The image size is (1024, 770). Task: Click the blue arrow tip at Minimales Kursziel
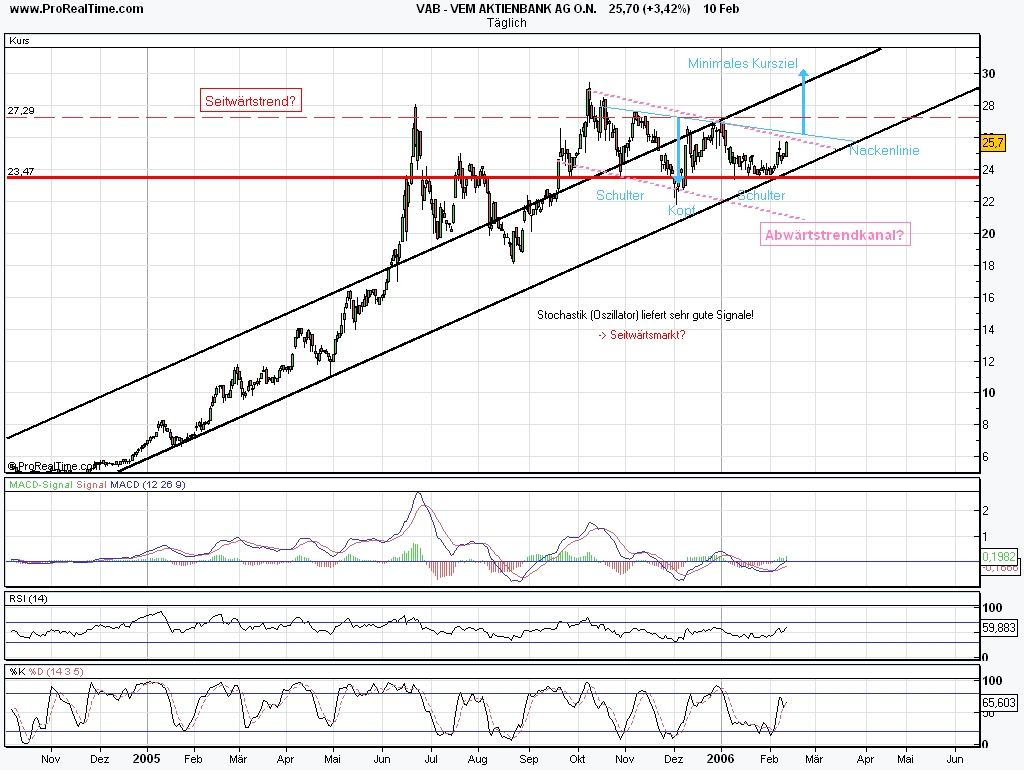(803, 72)
